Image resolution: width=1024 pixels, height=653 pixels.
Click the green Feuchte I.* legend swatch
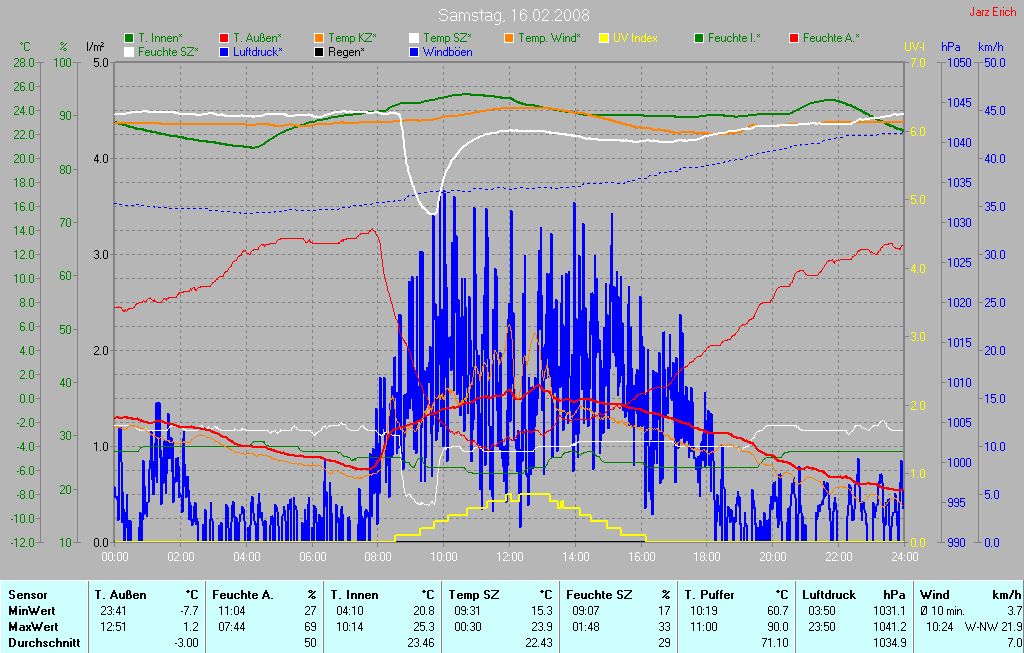click(699, 39)
